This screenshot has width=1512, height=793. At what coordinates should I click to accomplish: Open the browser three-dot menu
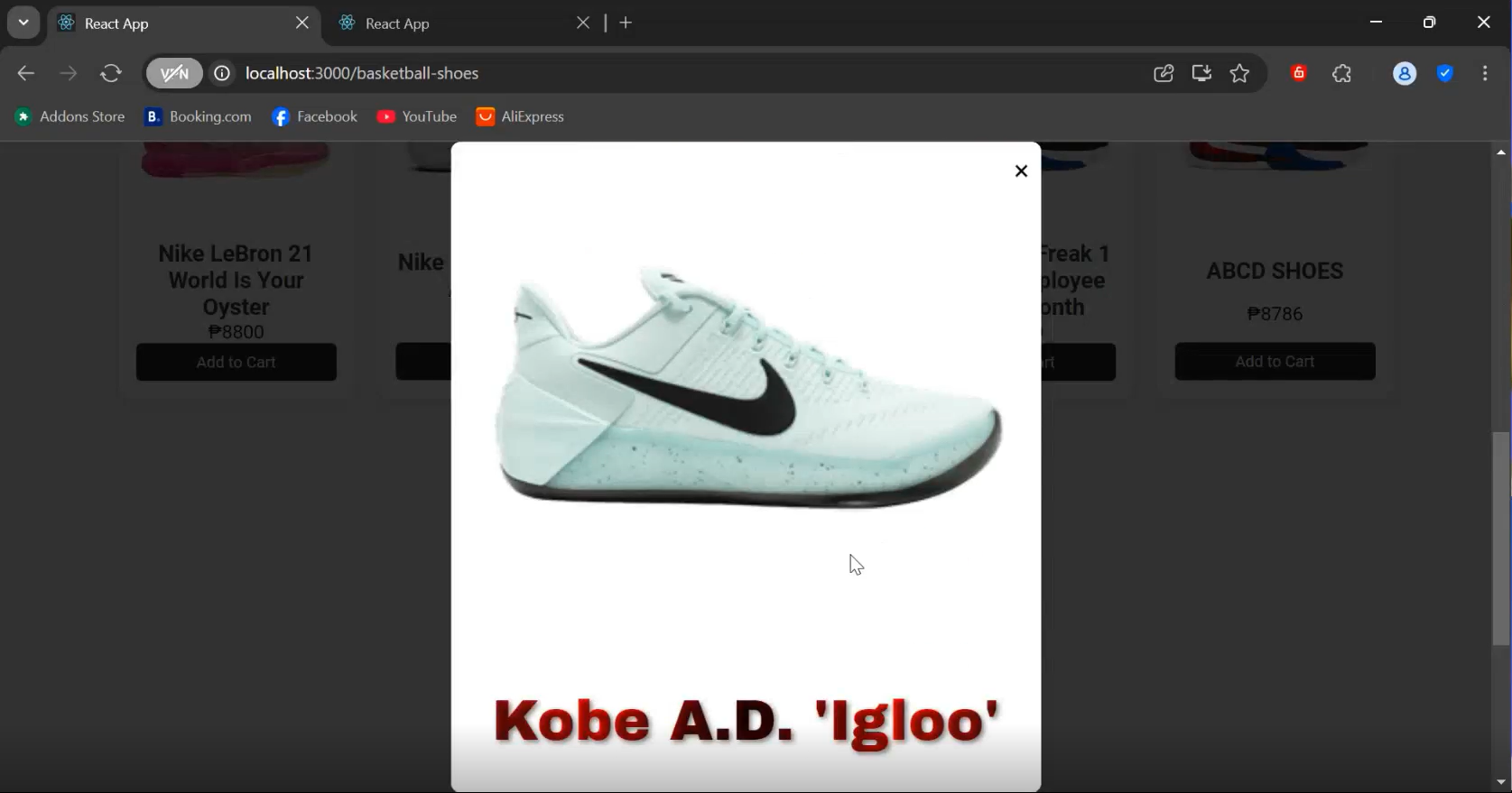coord(1485,73)
